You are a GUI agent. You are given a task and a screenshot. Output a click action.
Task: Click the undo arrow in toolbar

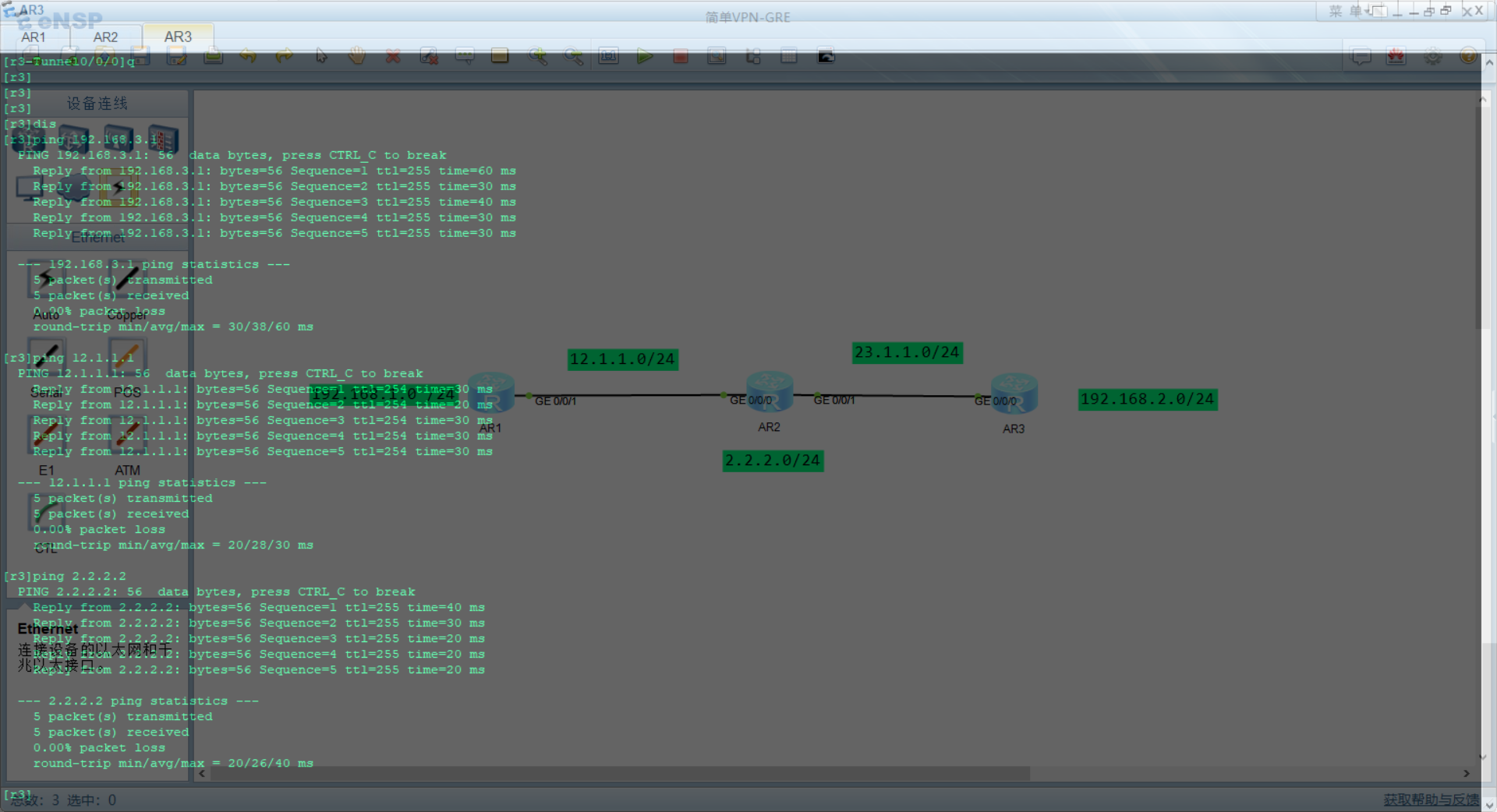248,56
